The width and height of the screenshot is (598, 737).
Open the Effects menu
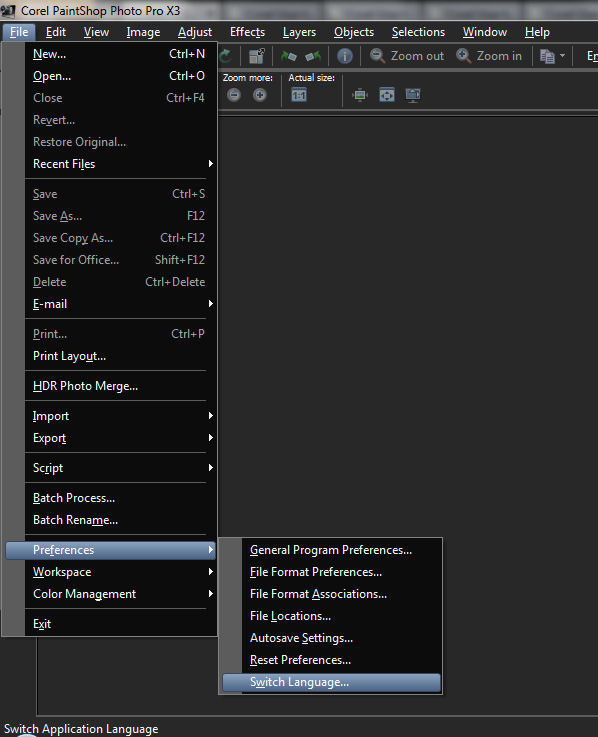[x=247, y=32]
